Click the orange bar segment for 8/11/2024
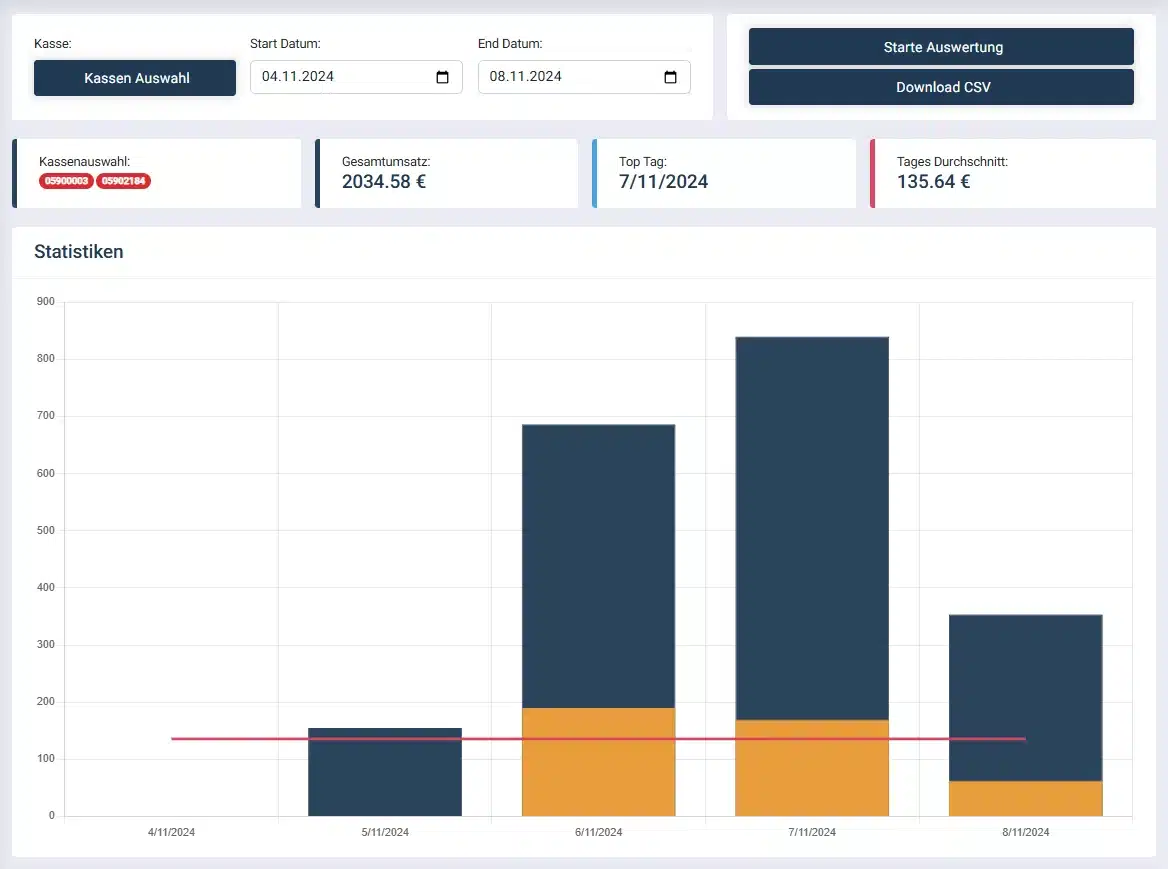 [1026, 798]
